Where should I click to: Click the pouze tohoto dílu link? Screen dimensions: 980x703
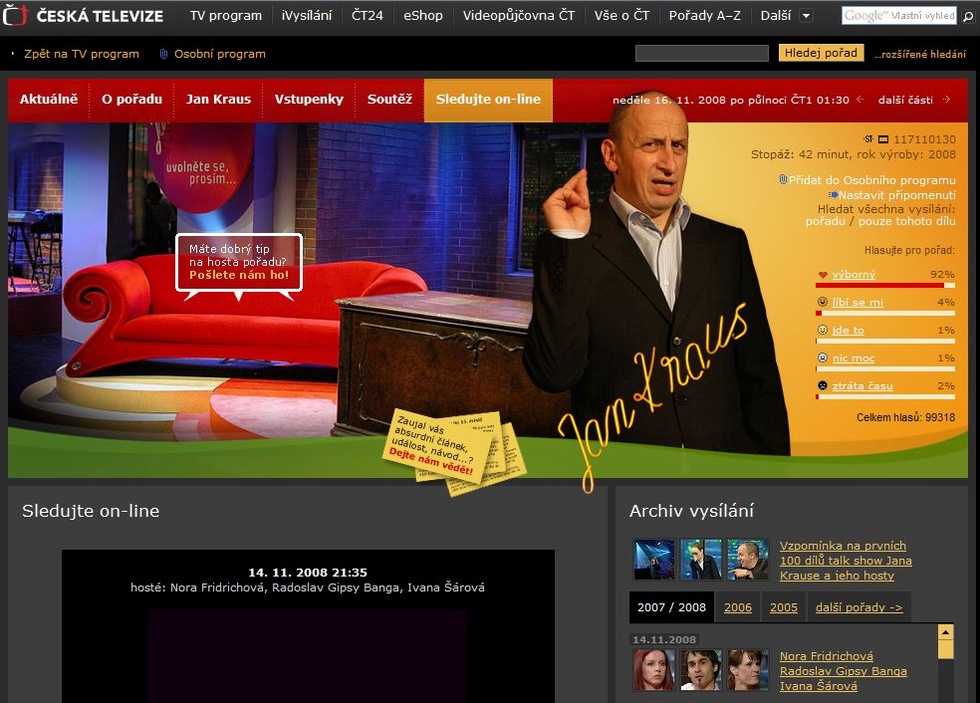coord(906,221)
